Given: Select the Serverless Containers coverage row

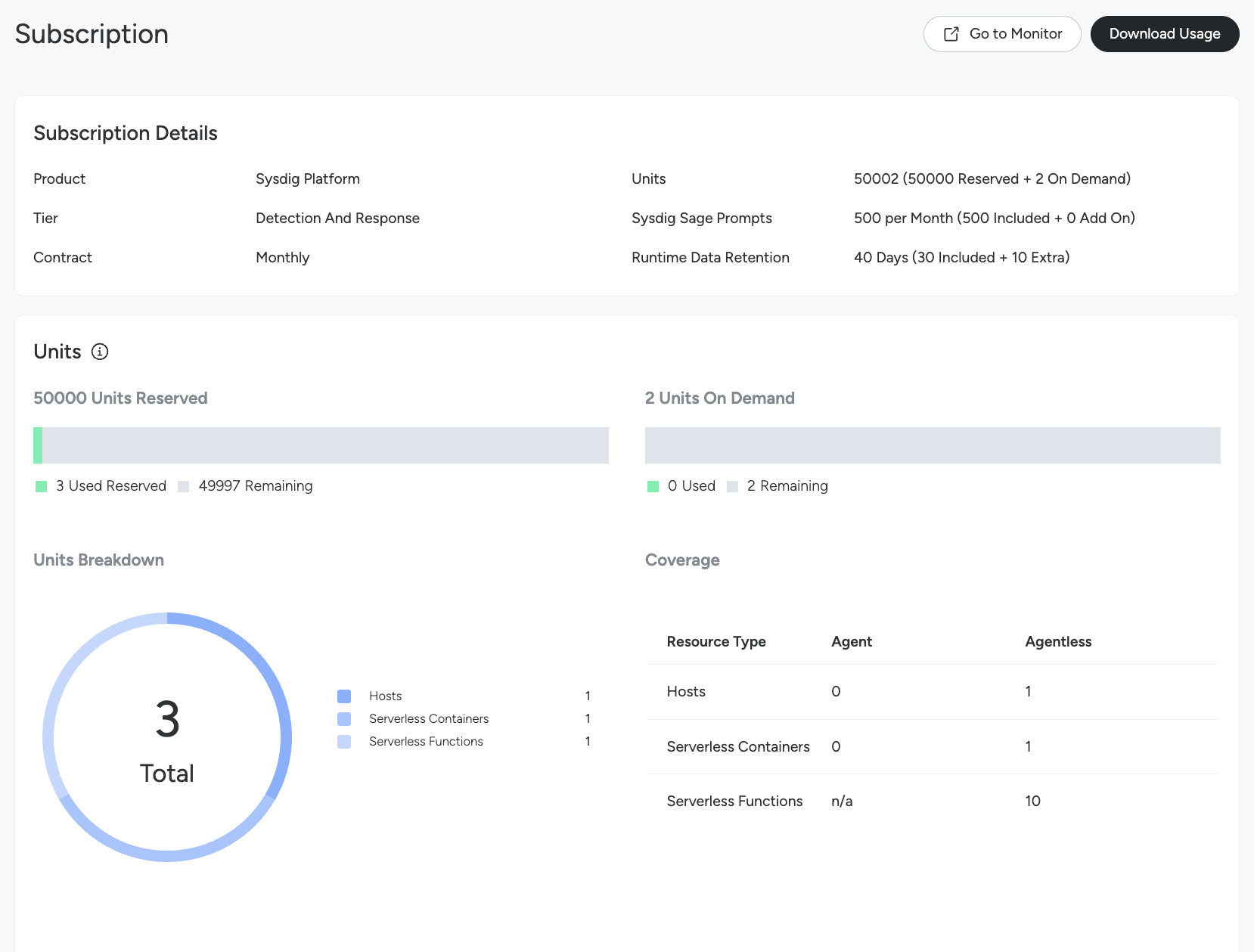Looking at the screenshot, I should click(738, 746).
